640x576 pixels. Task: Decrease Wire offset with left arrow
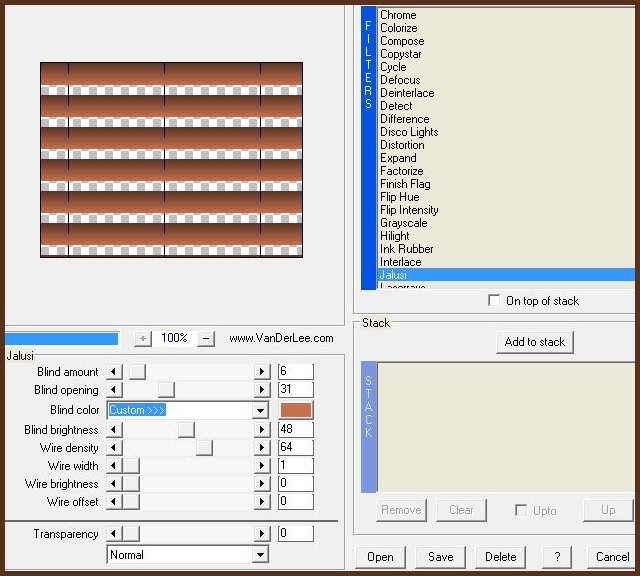point(114,501)
